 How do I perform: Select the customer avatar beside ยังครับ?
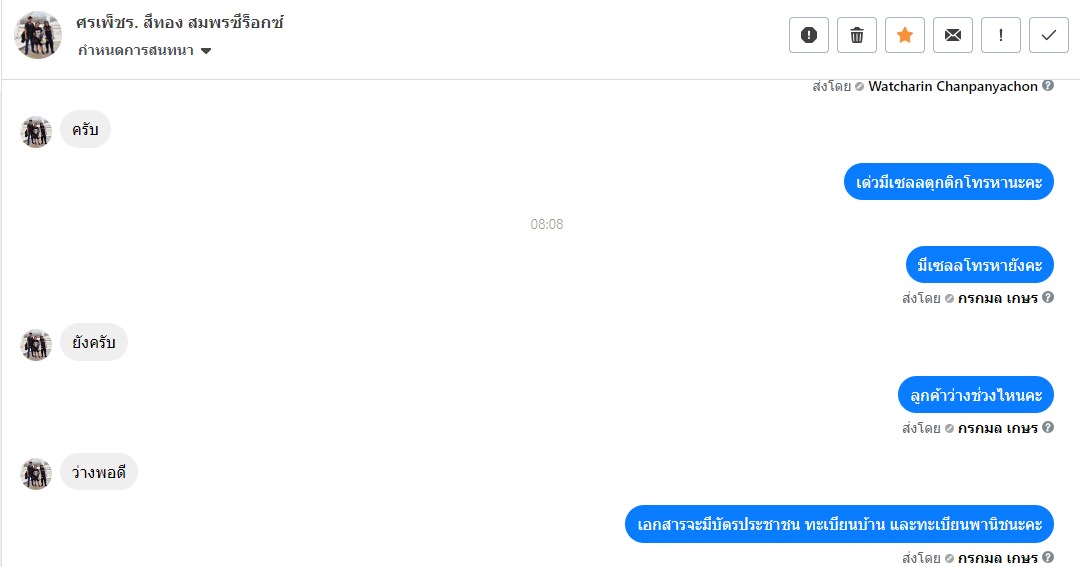point(36,344)
